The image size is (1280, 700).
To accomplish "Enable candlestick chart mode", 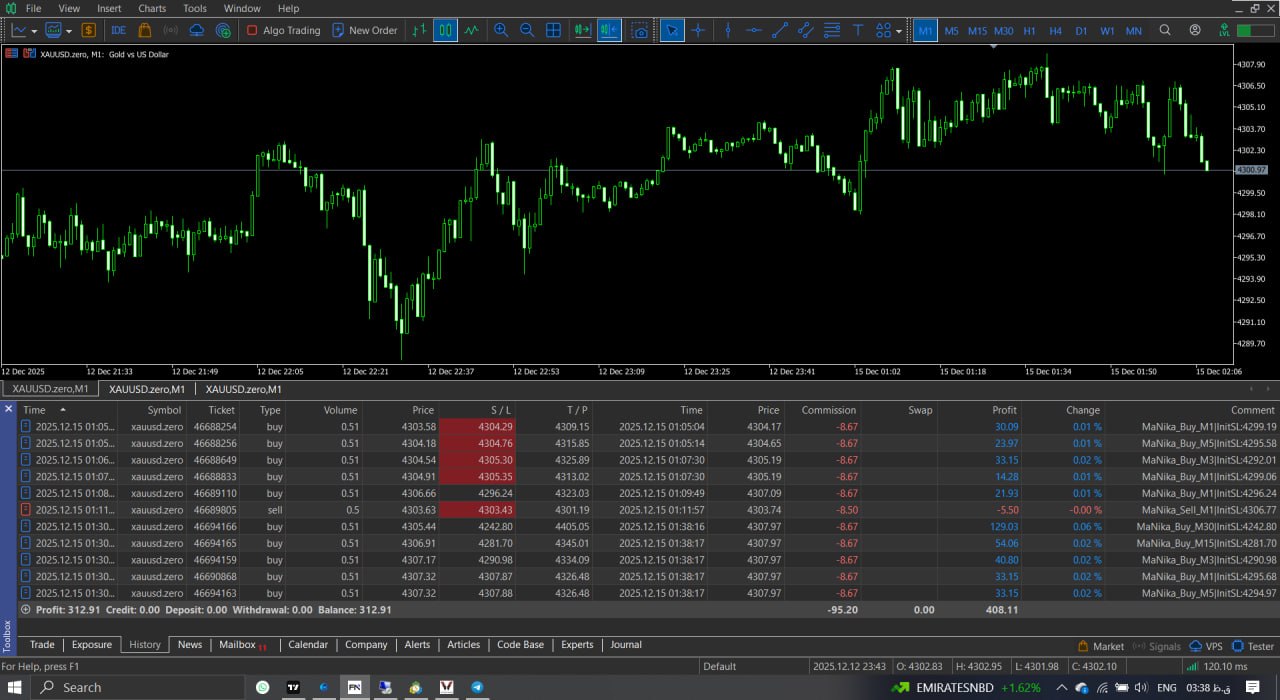I will click(x=445, y=30).
